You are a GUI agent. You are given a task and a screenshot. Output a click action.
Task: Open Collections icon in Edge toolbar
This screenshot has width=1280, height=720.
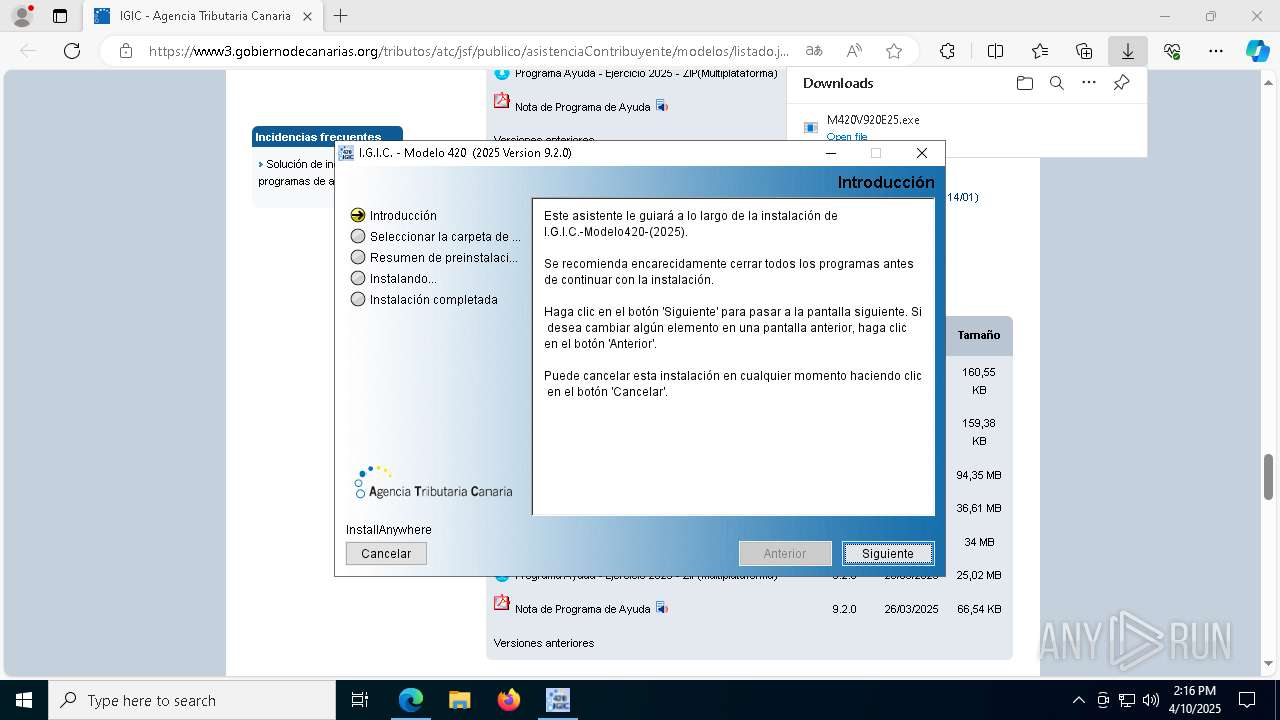click(1084, 51)
